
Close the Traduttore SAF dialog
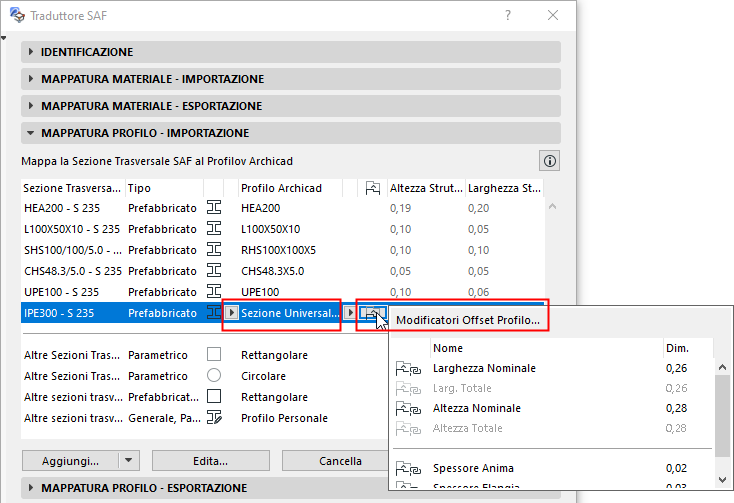click(x=553, y=15)
